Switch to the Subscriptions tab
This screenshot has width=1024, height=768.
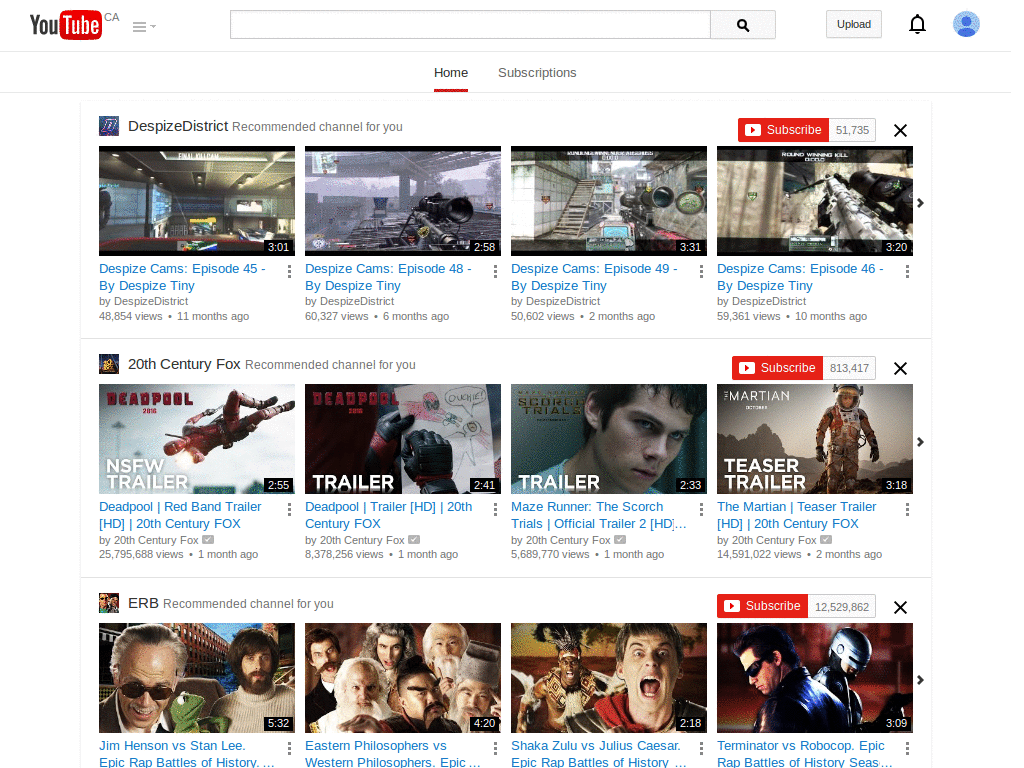tap(537, 72)
